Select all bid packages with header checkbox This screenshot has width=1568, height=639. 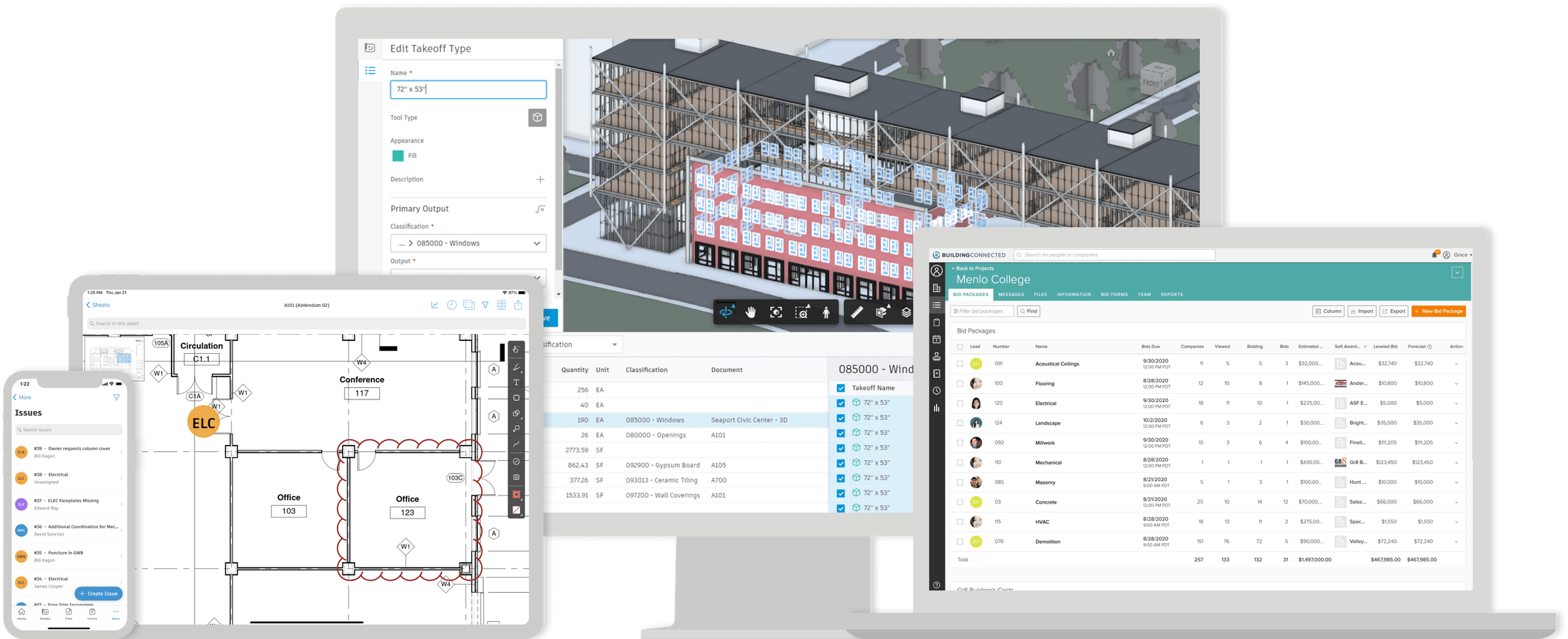click(960, 347)
